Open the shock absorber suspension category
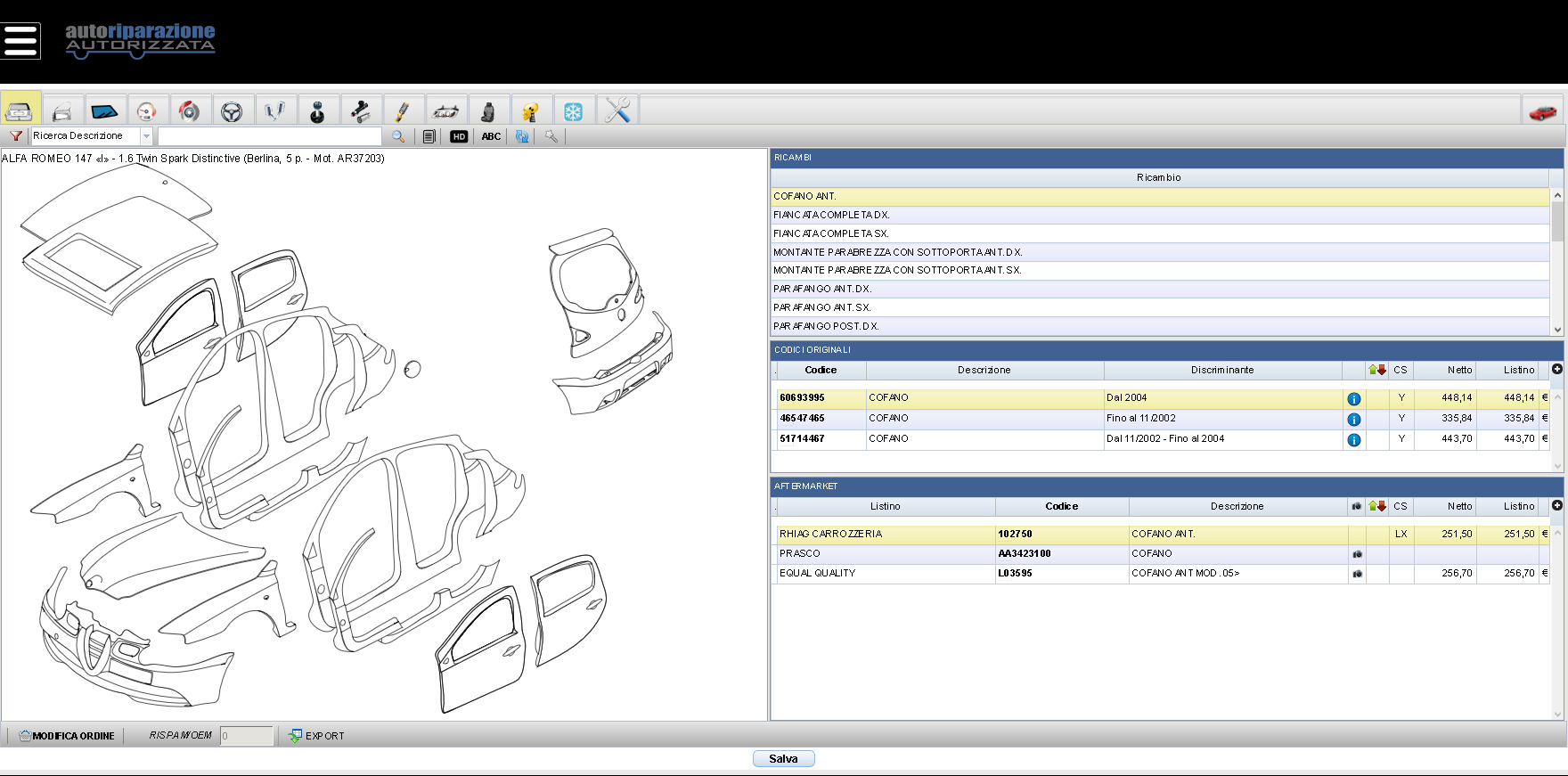1568x776 pixels. [x=403, y=111]
